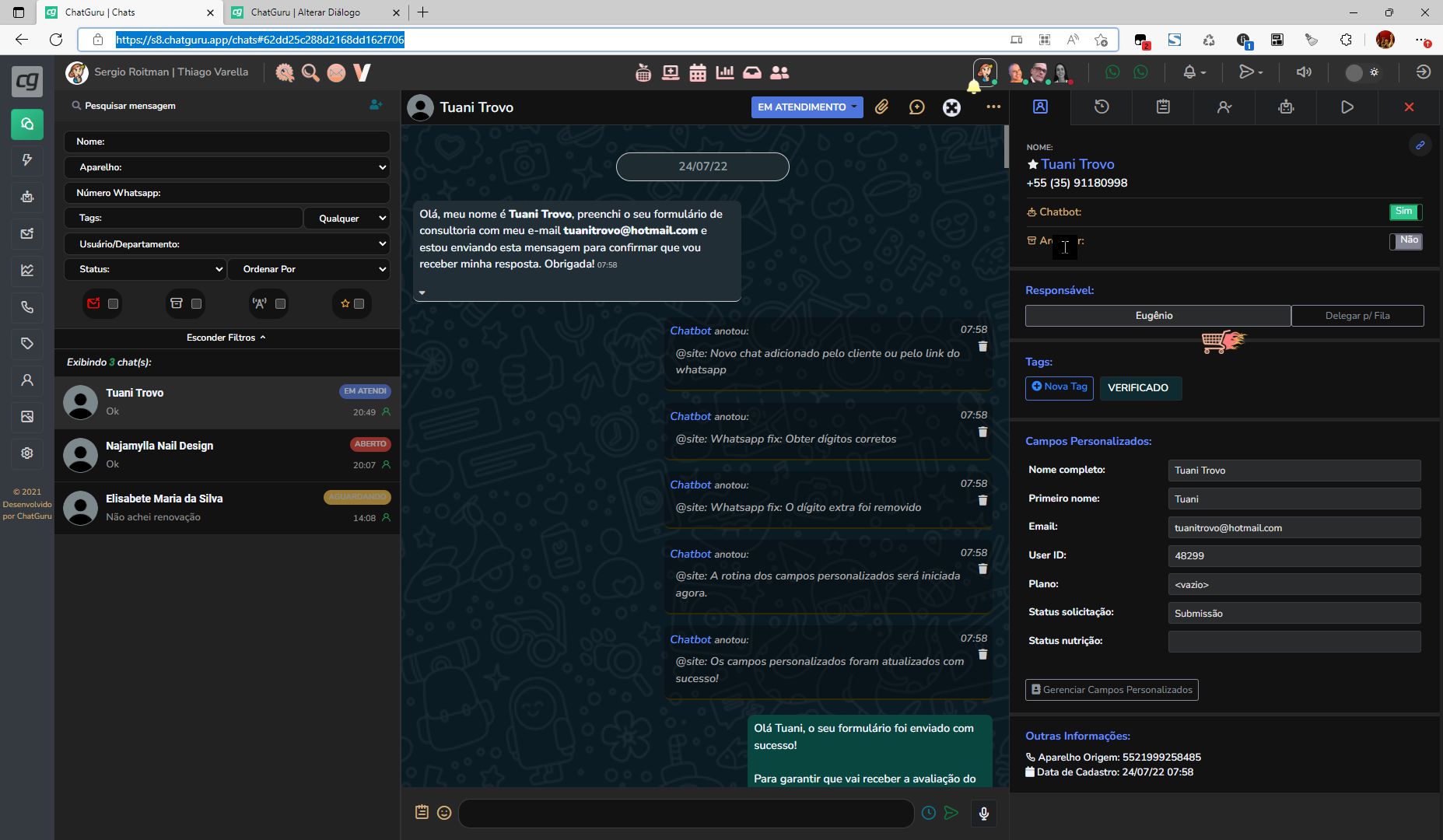Open the emoji picker smiley icon

point(444,813)
